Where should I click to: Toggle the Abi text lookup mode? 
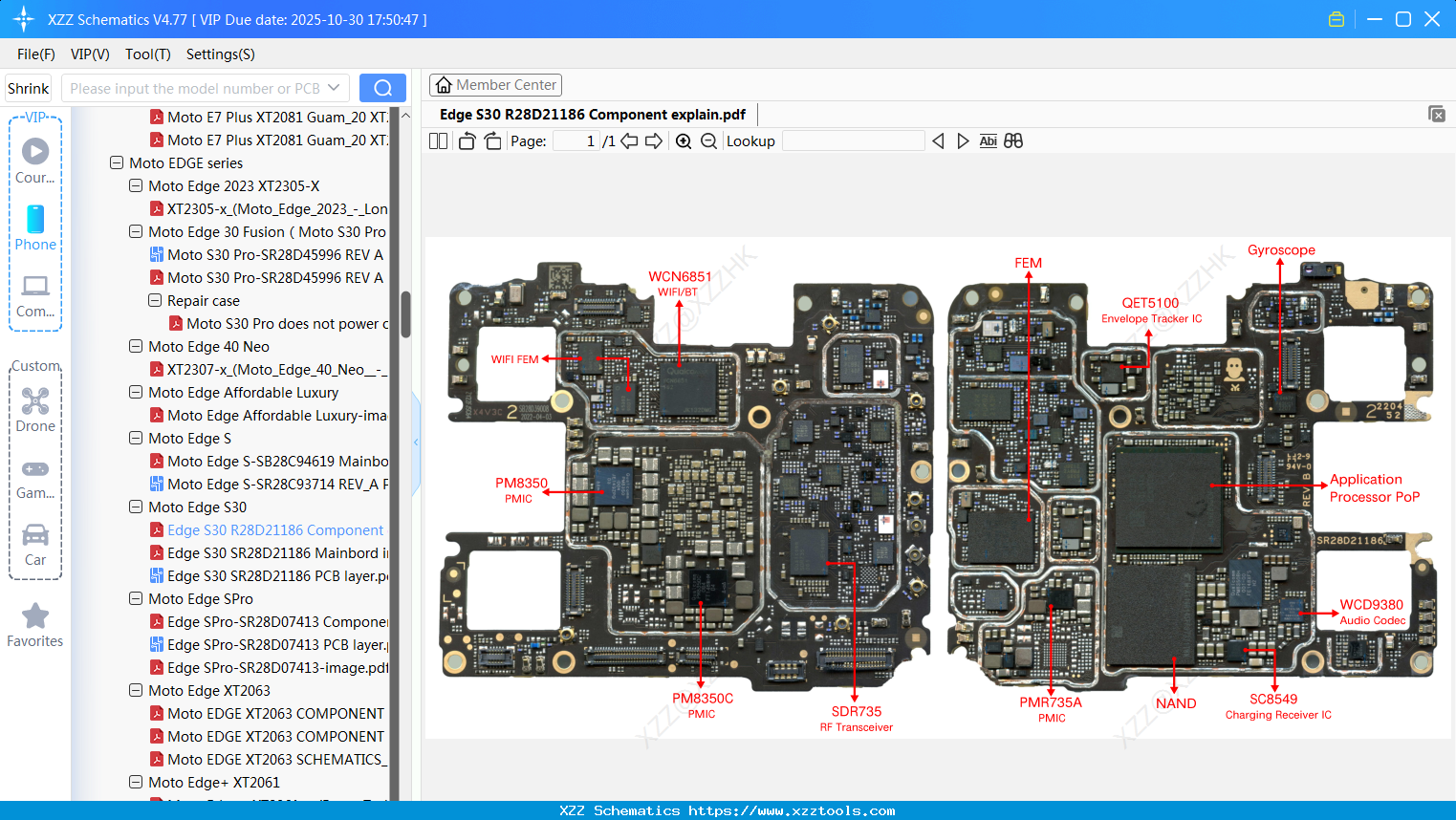988,140
